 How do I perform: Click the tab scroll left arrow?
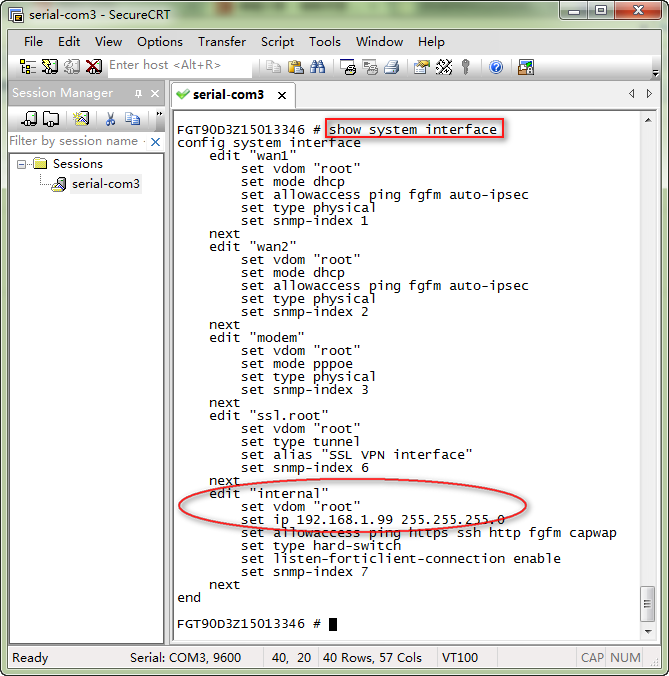click(x=631, y=94)
